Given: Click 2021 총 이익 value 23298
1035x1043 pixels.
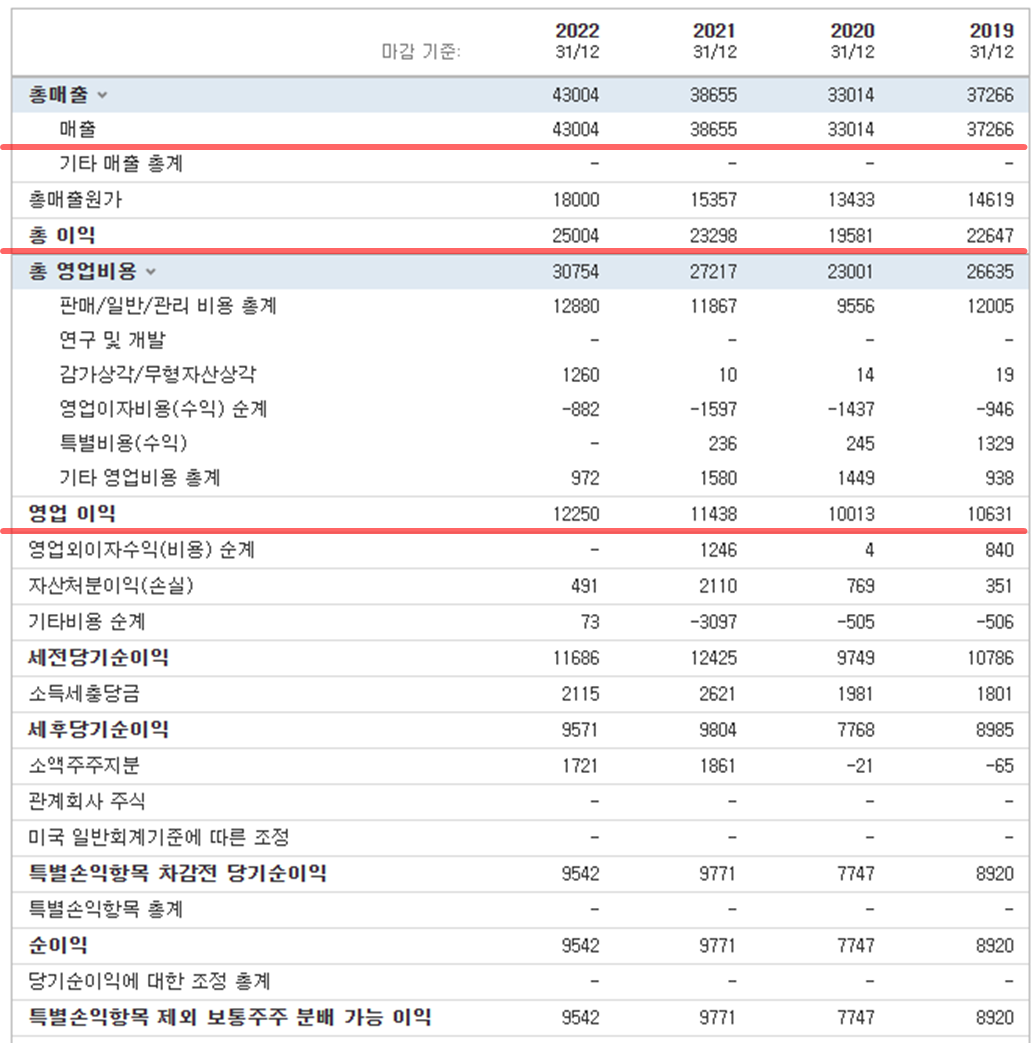Looking at the screenshot, I should click(714, 236).
